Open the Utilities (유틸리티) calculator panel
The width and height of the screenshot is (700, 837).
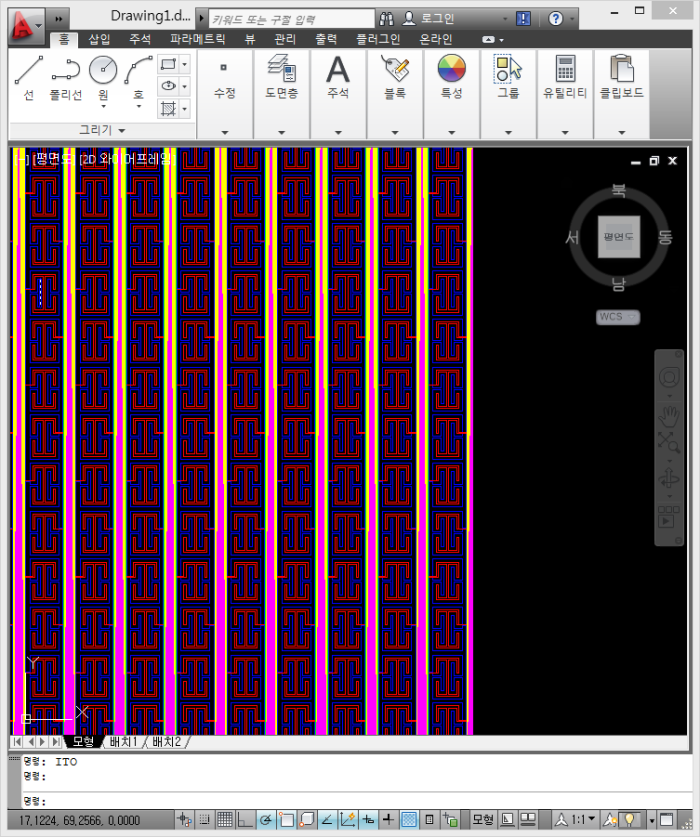[x=565, y=76]
